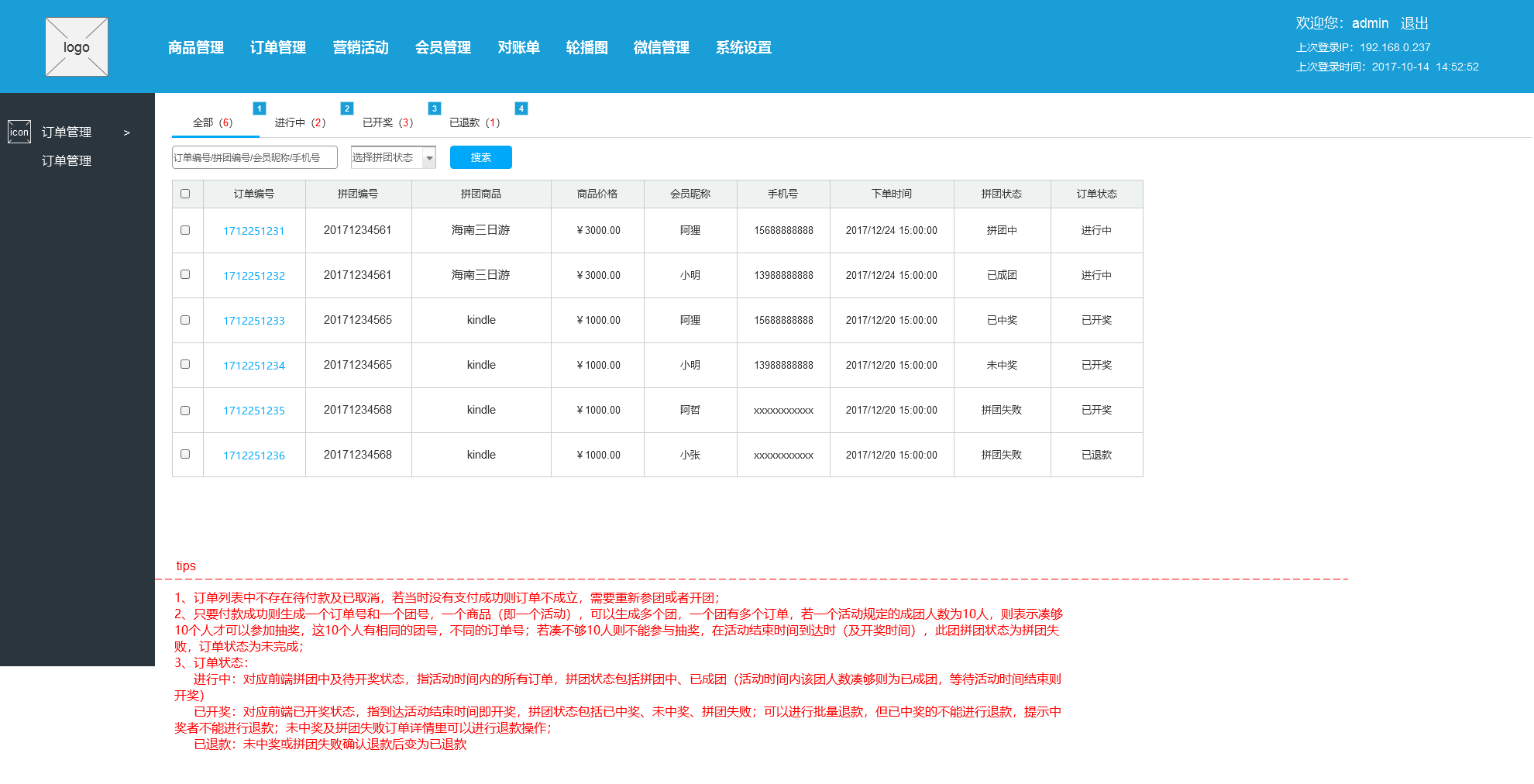Click the 拼团编号 column header
The width and height of the screenshot is (1534, 784).
click(358, 194)
